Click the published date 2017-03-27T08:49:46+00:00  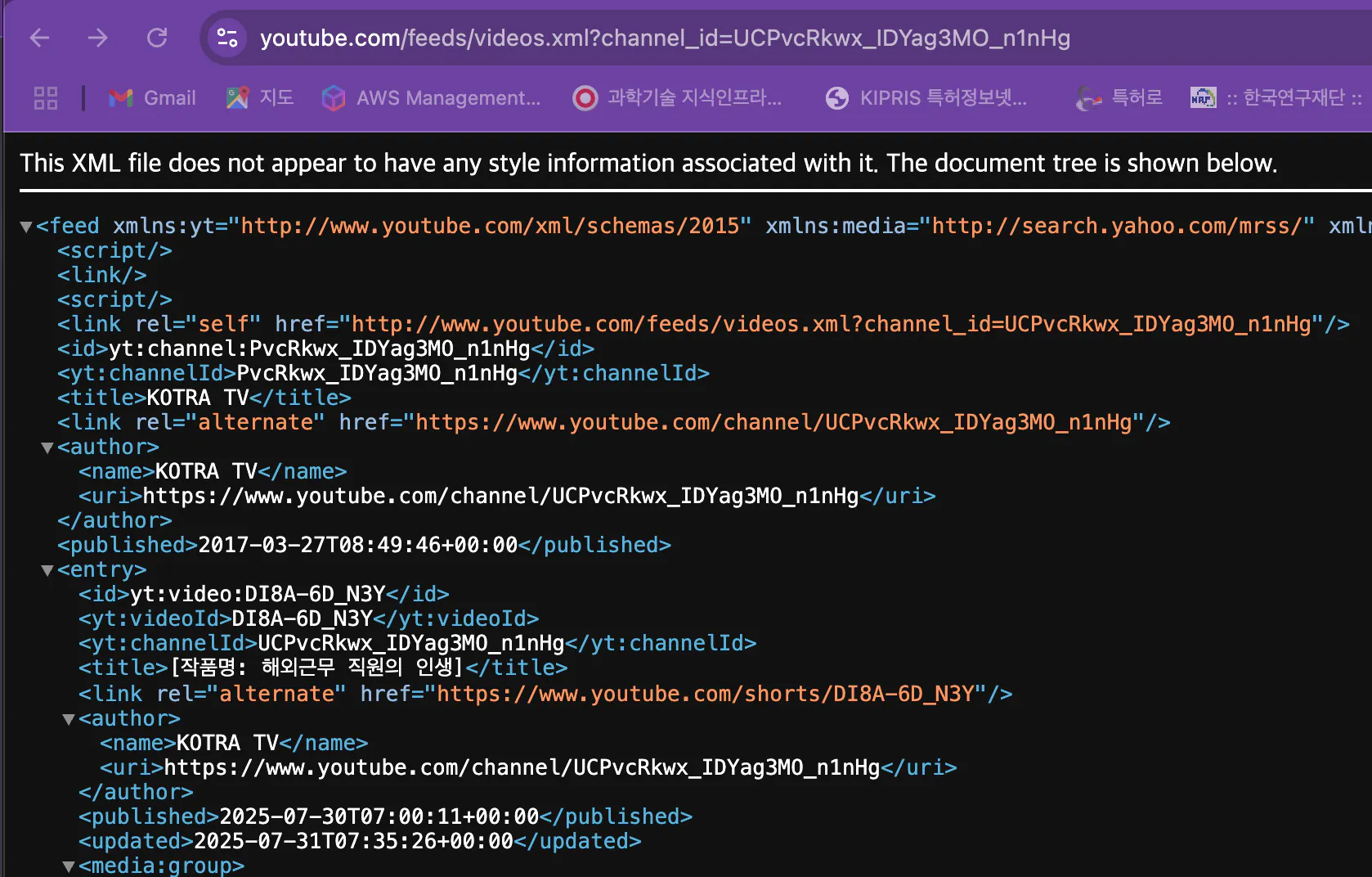click(x=358, y=545)
